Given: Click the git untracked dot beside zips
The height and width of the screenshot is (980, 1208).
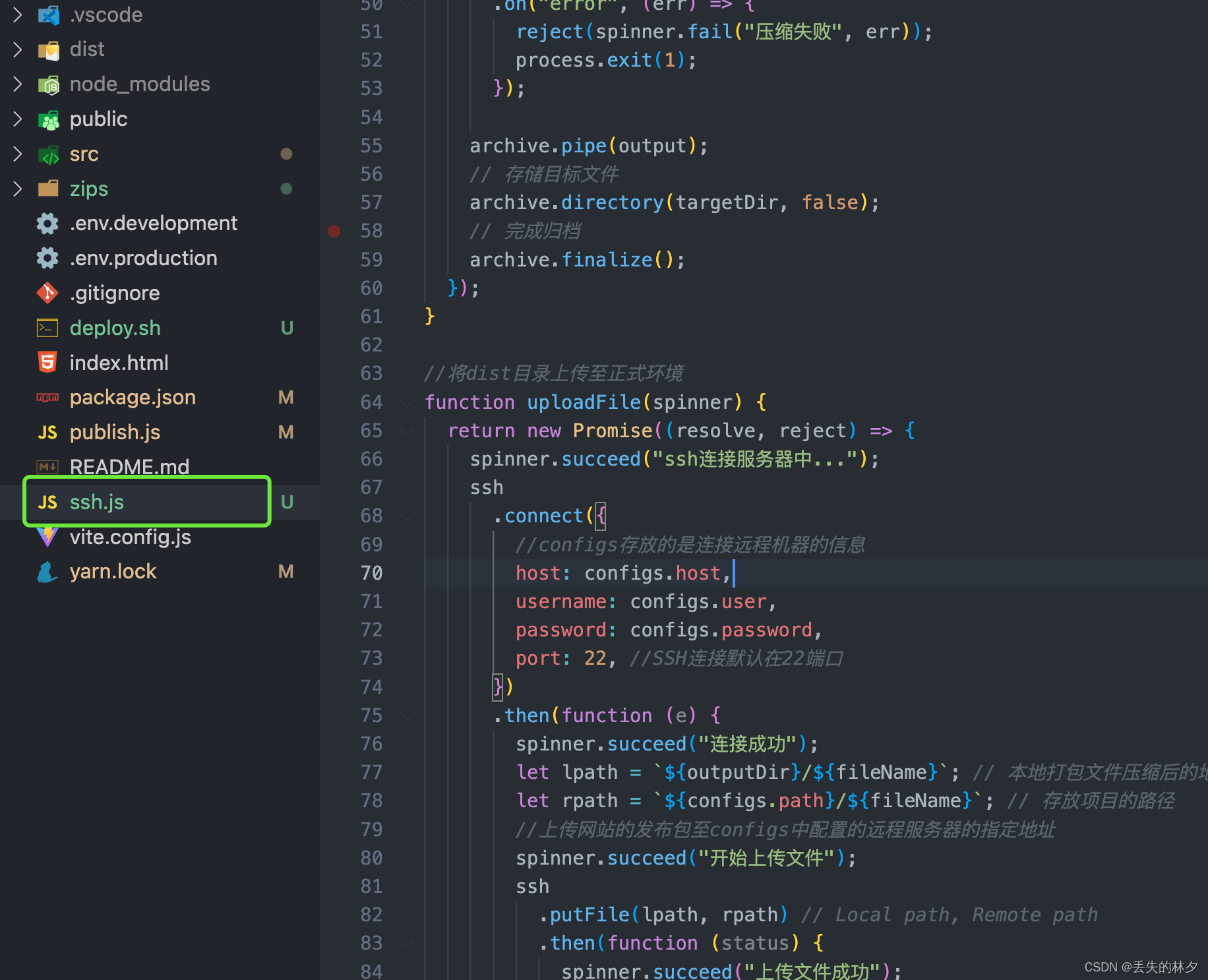Looking at the screenshot, I should coord(286,189).
